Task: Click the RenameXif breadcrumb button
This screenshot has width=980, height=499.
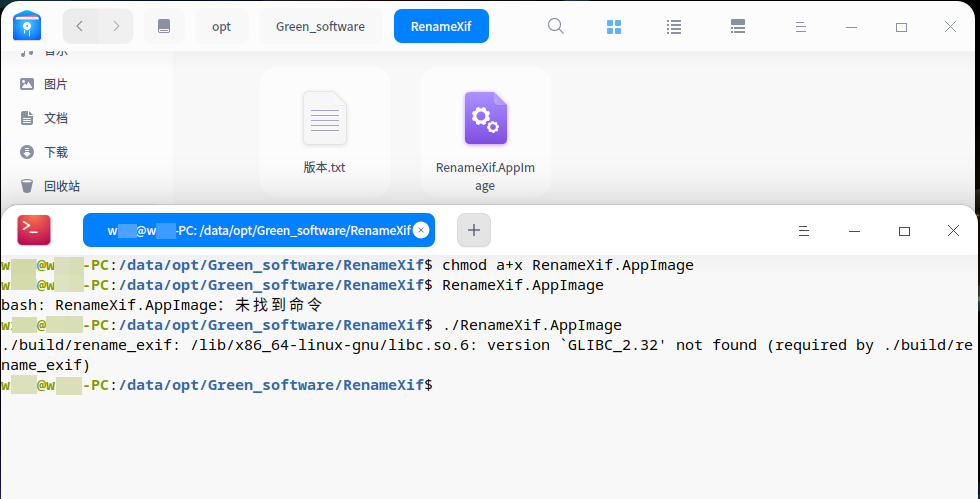Action: coord(441,27)
